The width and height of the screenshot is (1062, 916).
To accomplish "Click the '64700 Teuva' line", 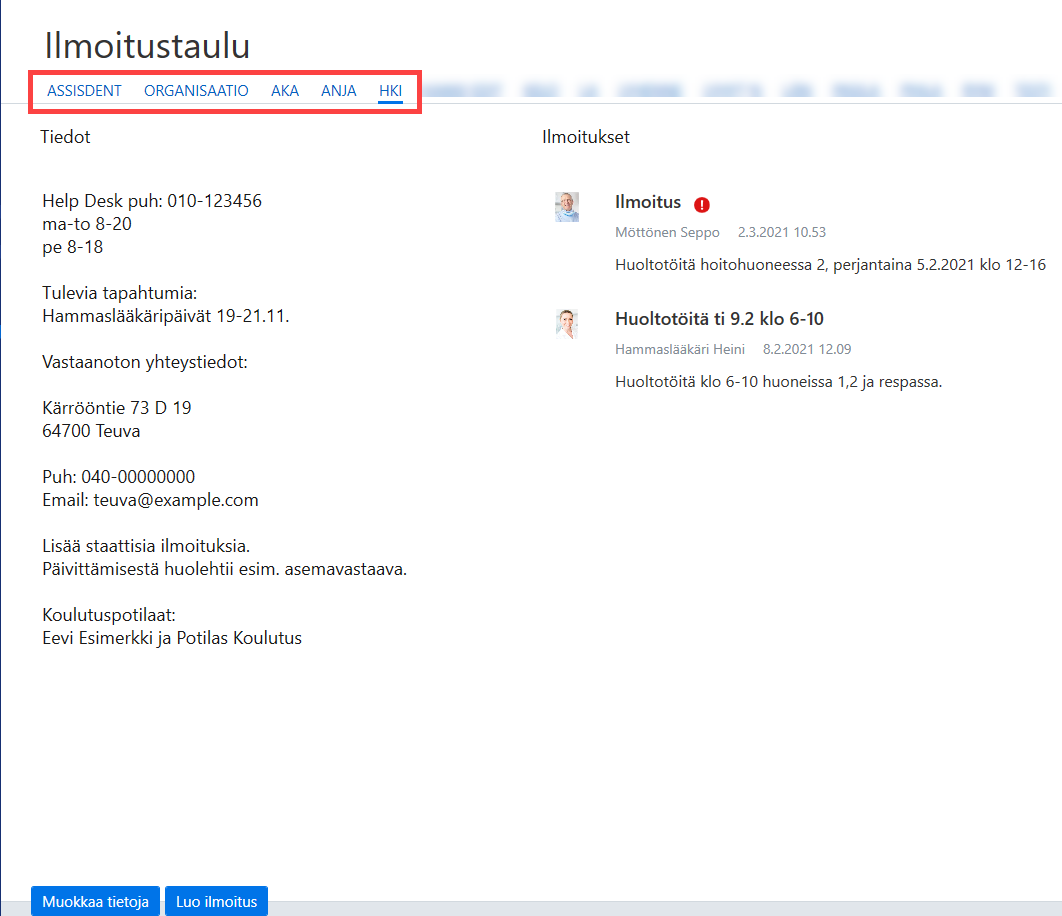I will pos(91,431).
